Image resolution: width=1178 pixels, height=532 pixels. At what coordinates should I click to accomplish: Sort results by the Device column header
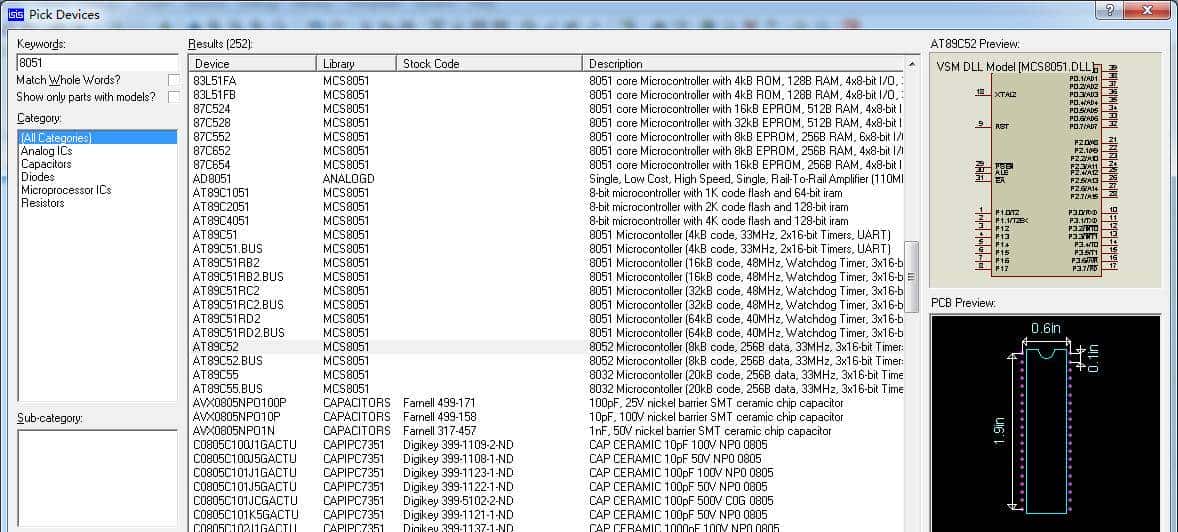pos(251,63)
